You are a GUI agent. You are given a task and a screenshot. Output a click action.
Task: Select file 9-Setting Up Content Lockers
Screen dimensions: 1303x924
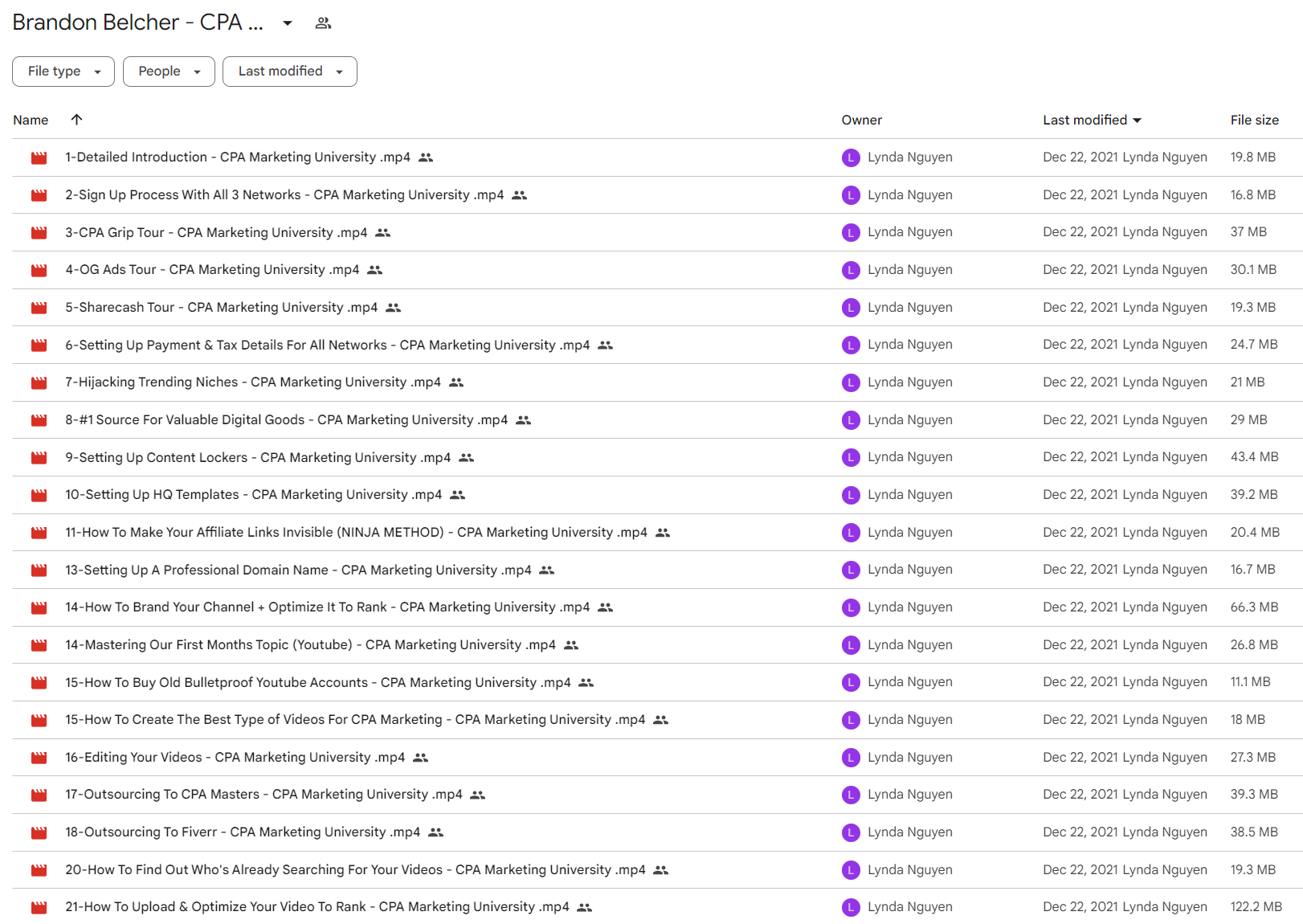tap(258, 457)
